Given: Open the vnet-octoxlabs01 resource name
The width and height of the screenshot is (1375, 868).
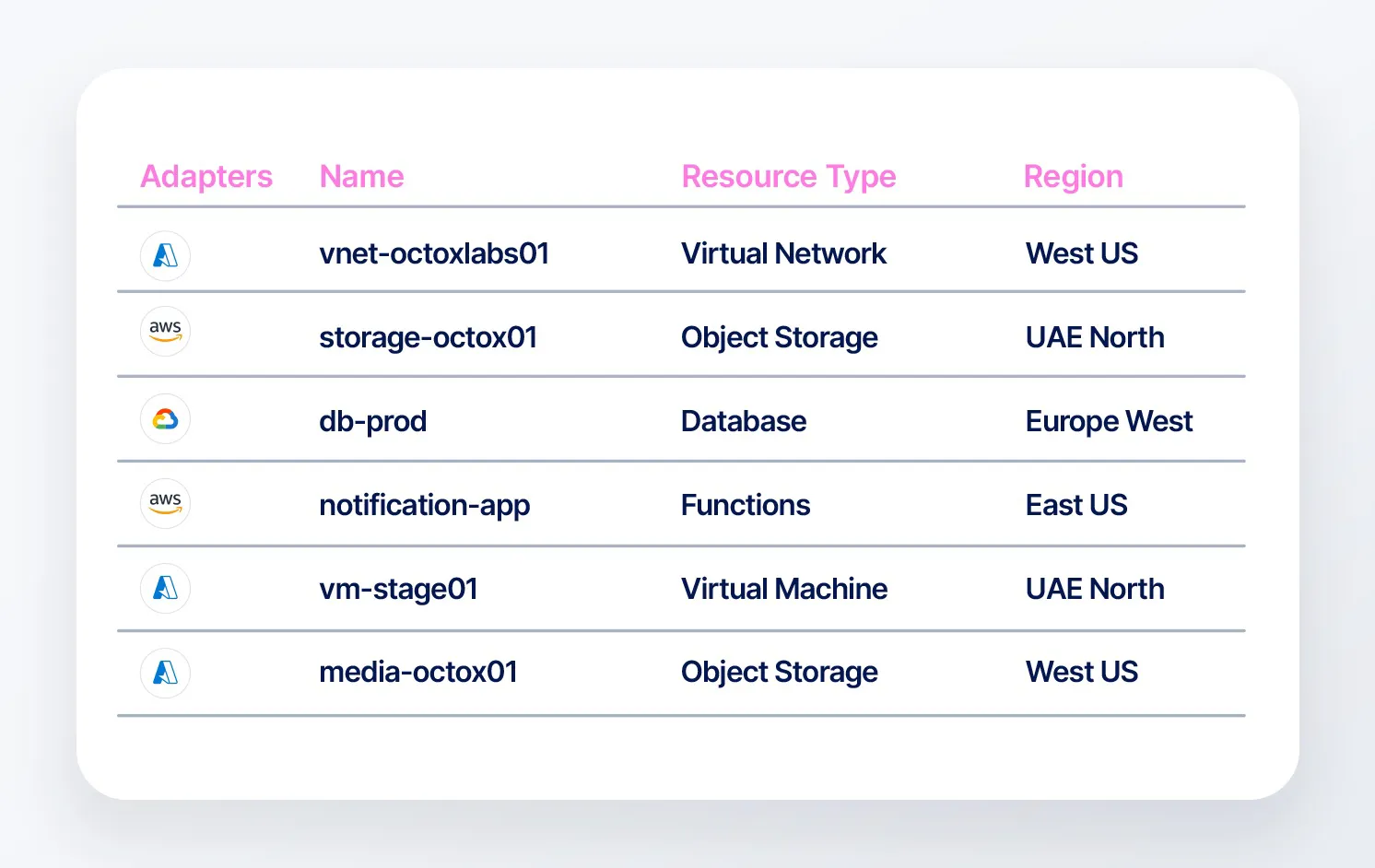Looking at the screenshot, I should [434, 253].
